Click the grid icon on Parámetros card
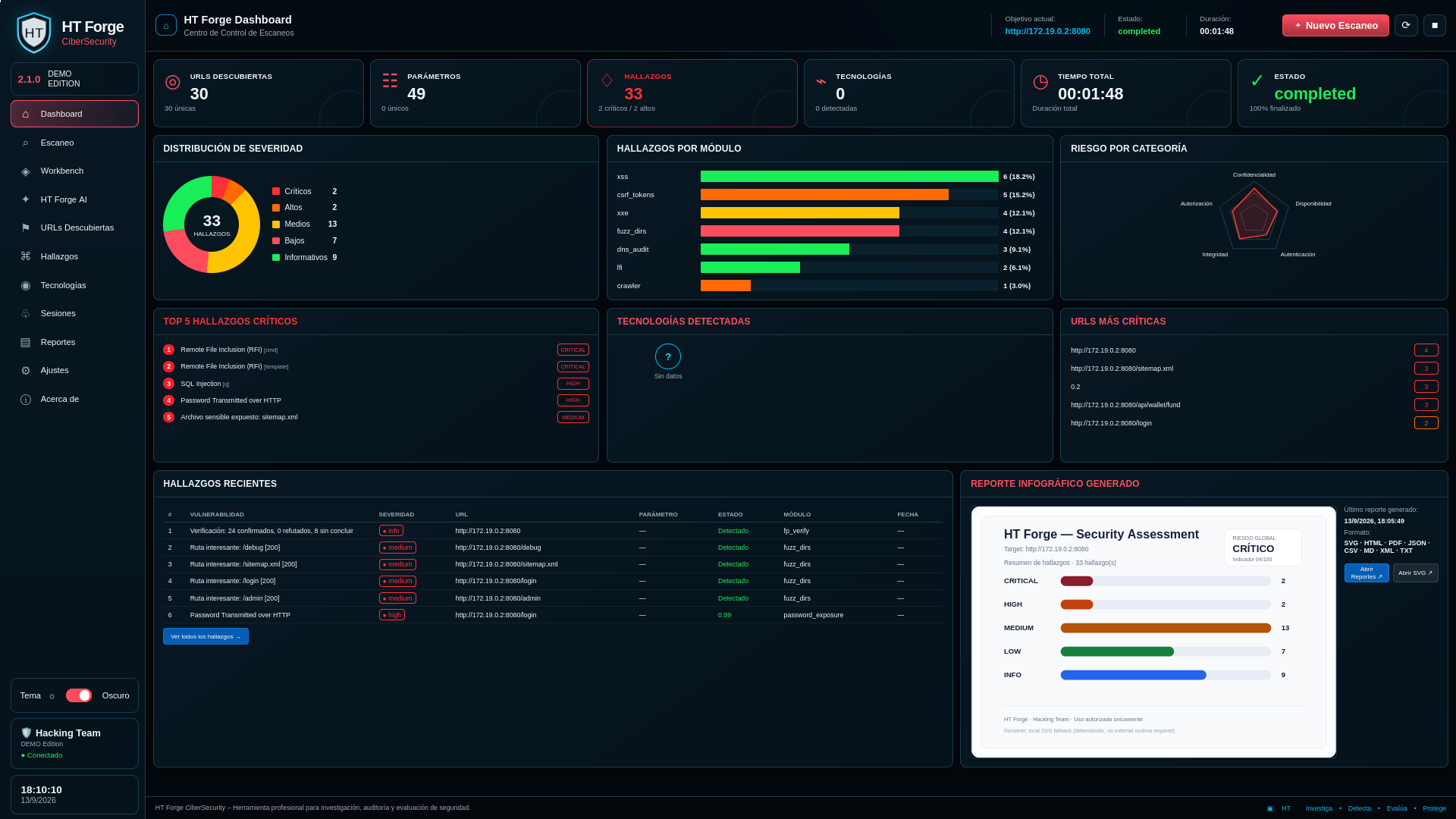The height and width of the screenshot is (819, 1456). tap(390, 80)
